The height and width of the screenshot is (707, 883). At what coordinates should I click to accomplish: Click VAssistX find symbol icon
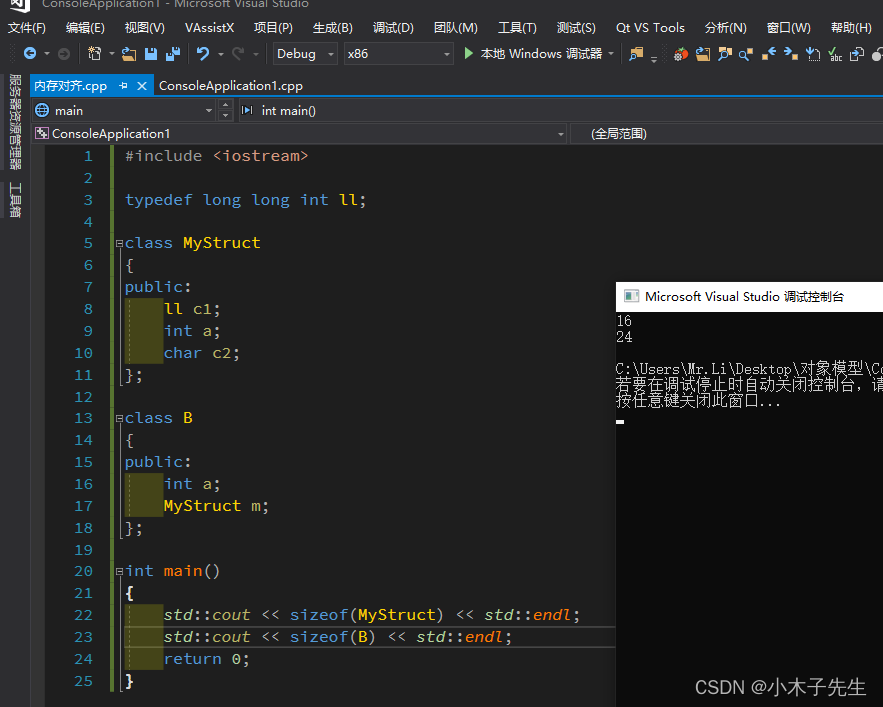746,54
